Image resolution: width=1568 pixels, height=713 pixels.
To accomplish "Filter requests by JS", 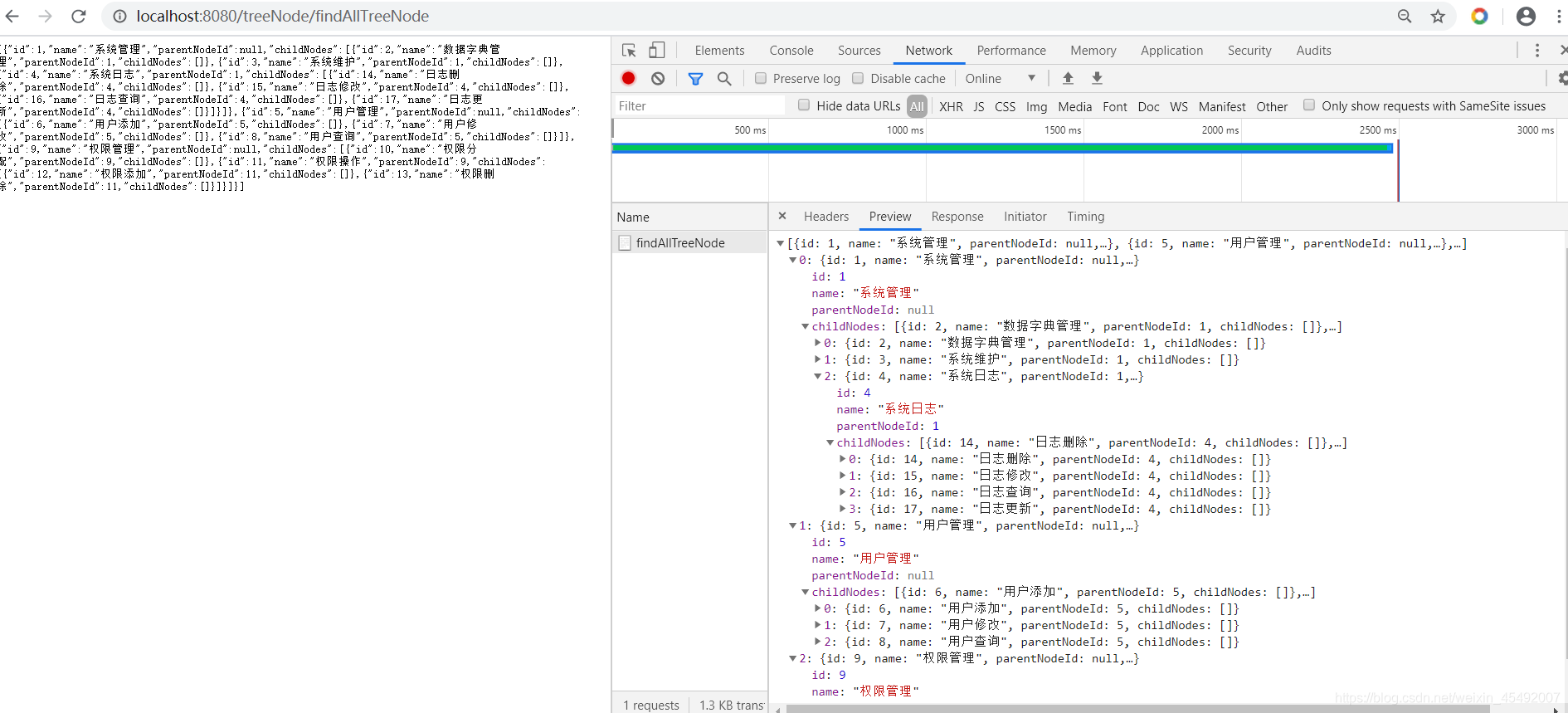I will pos(979,106).
